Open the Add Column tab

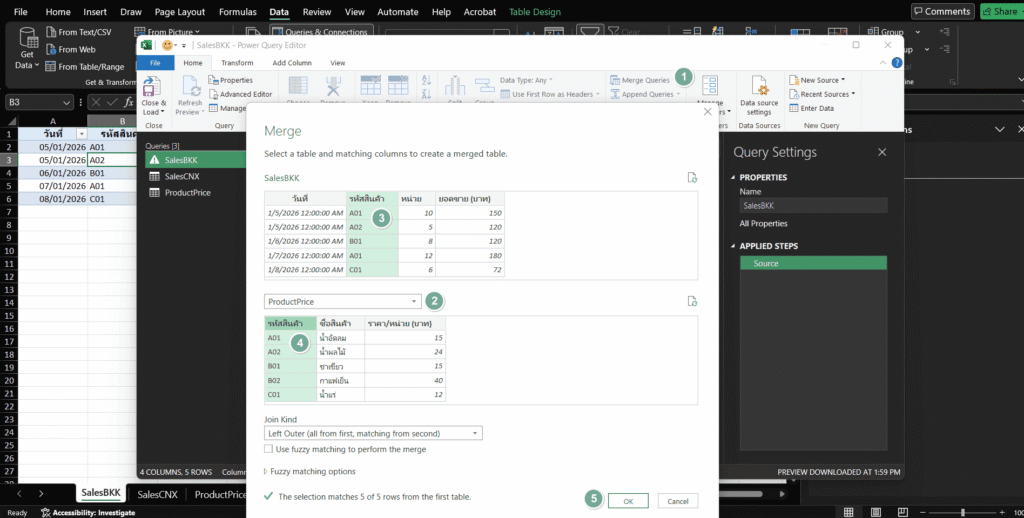tap(292, 63)
